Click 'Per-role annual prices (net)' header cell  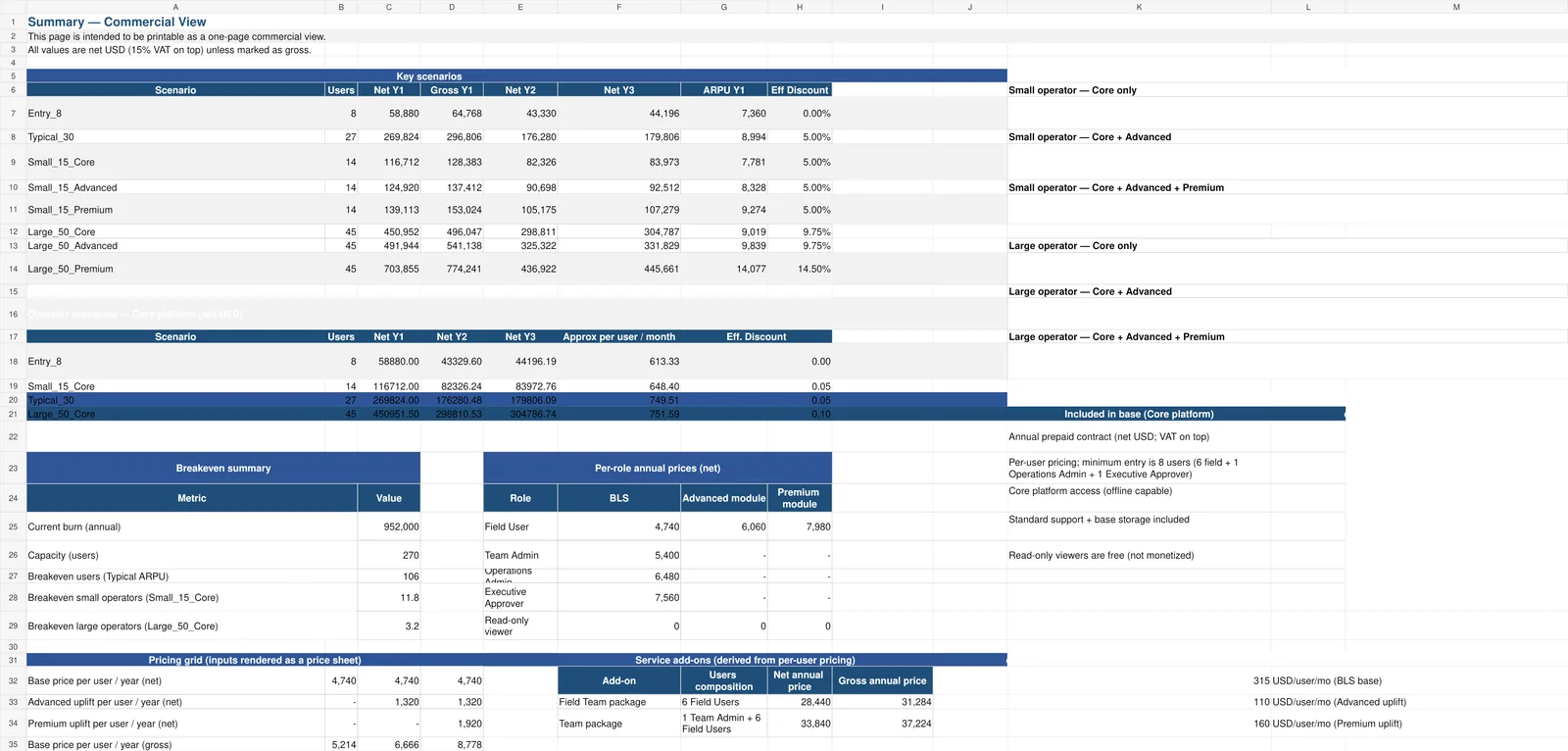658,468
